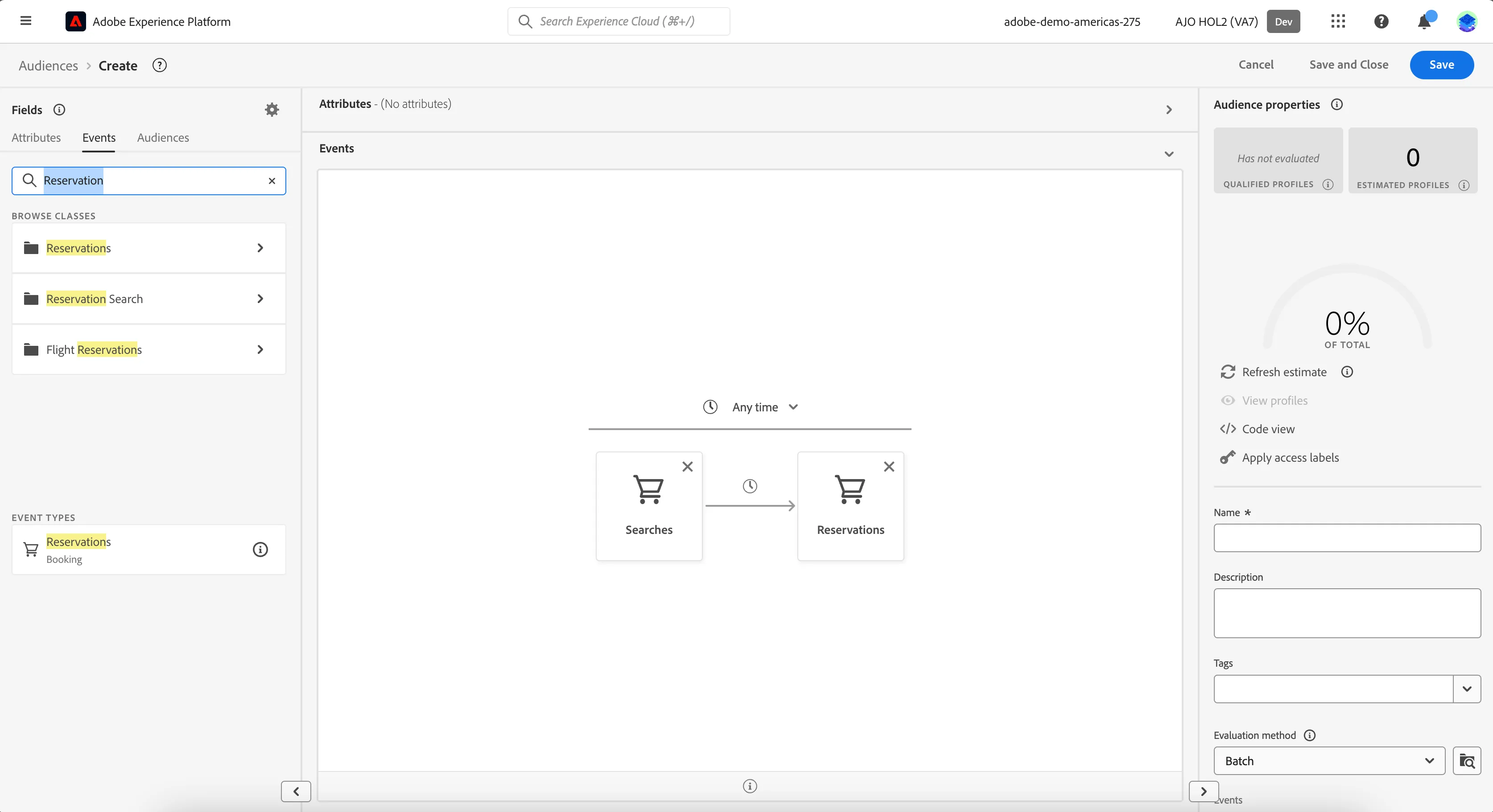Open the help question mark icon

click(x=1381, y=21)
